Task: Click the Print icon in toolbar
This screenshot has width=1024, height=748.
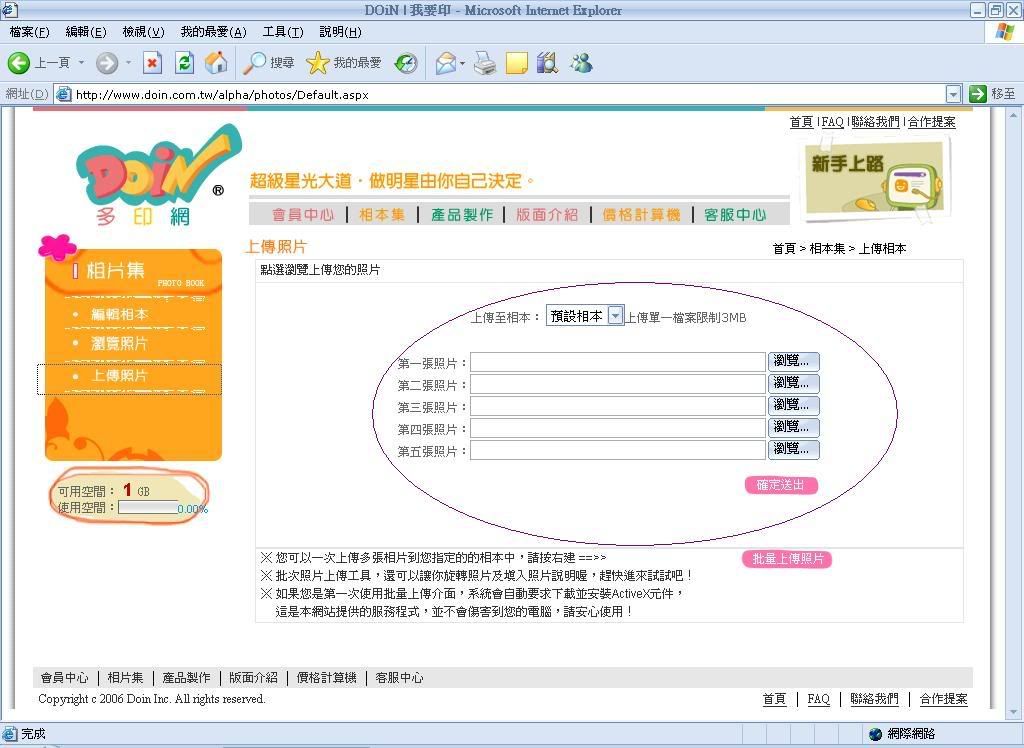Action: tap(485, 64)
